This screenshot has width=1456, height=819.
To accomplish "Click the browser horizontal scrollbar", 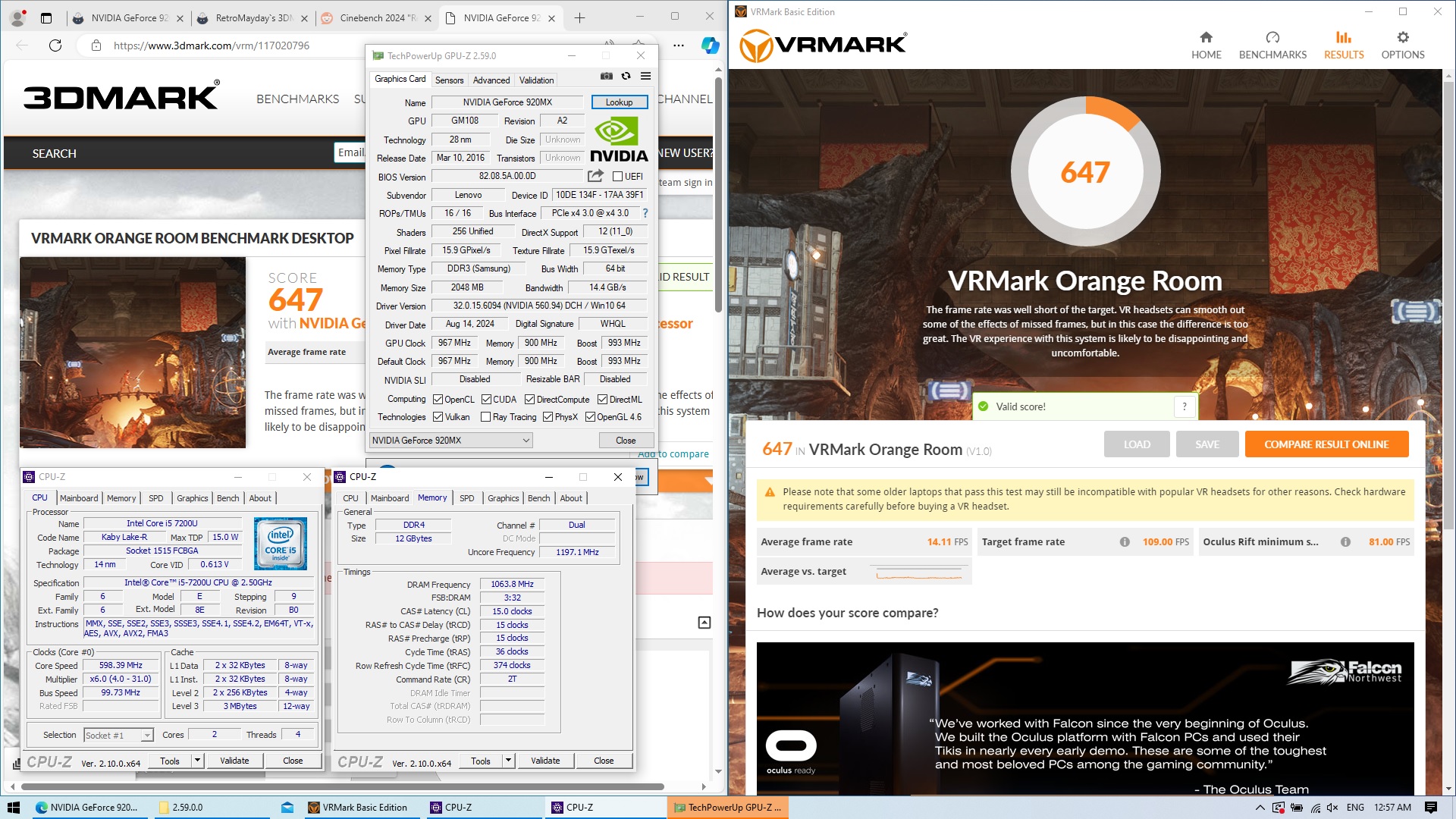I will click(341, 787).
